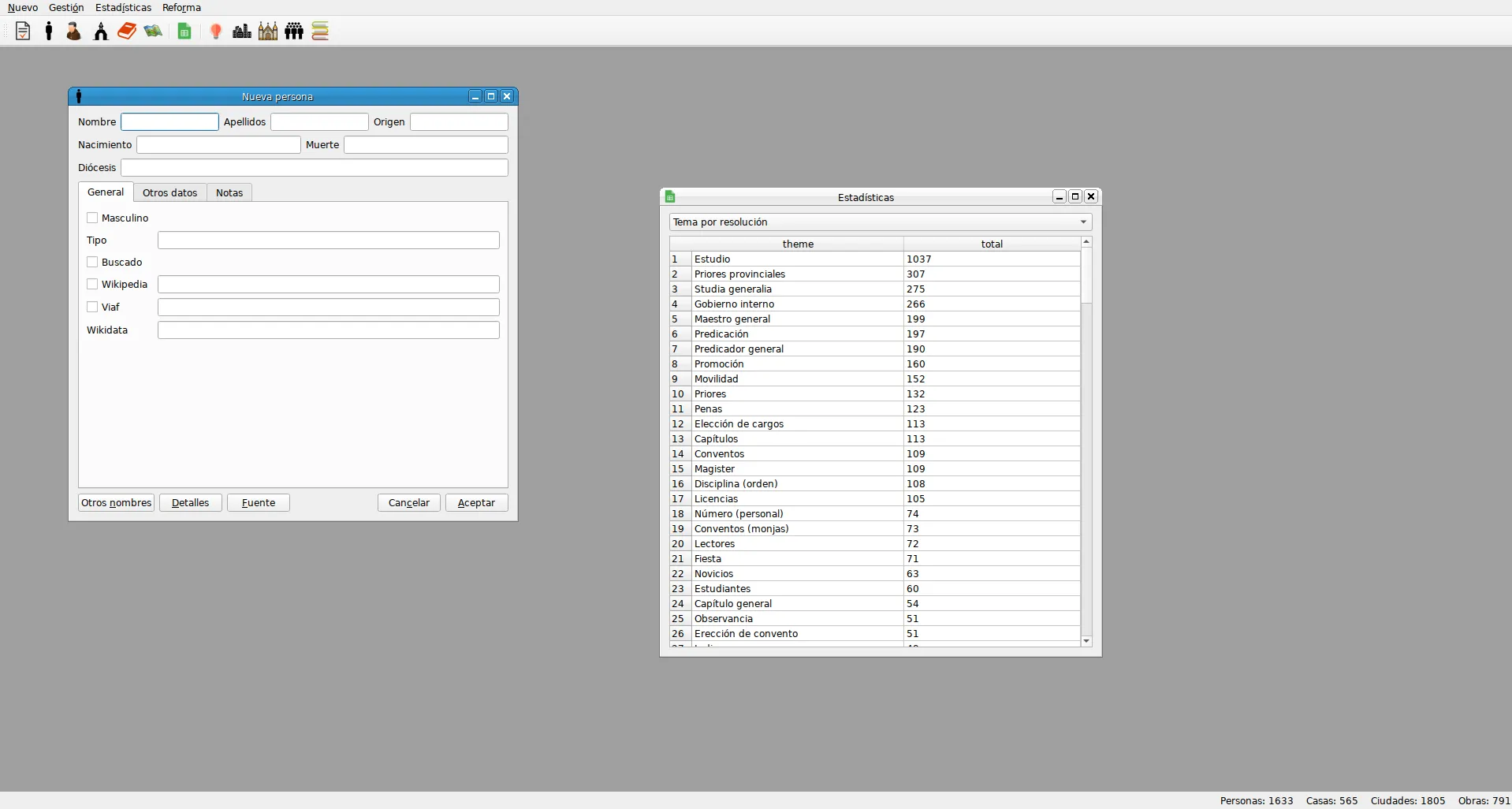Open the red book tool
1512x809 pixels.
click(x=126, y=31)
